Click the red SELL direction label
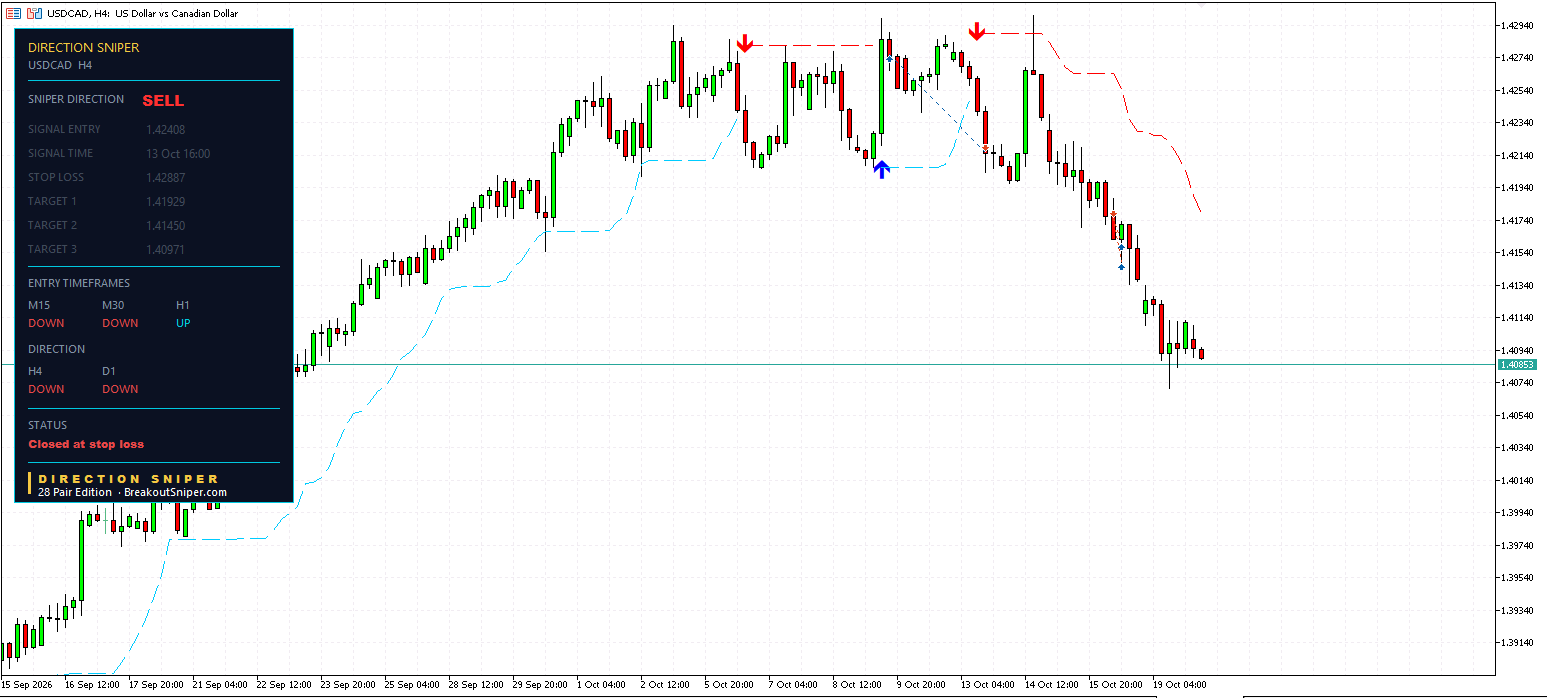This screenshot has height=698, width=1547. tap(163, 100)
